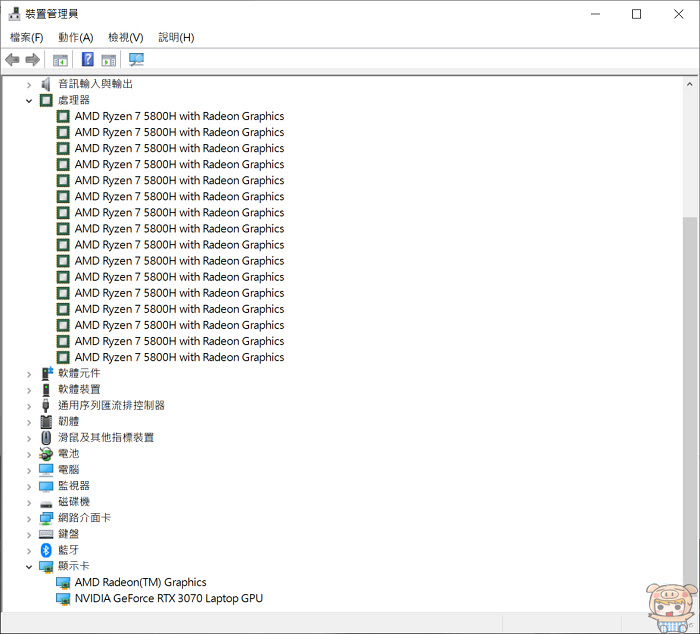Expand the 電腦 category
700x634 pixels.
[29, 470]
